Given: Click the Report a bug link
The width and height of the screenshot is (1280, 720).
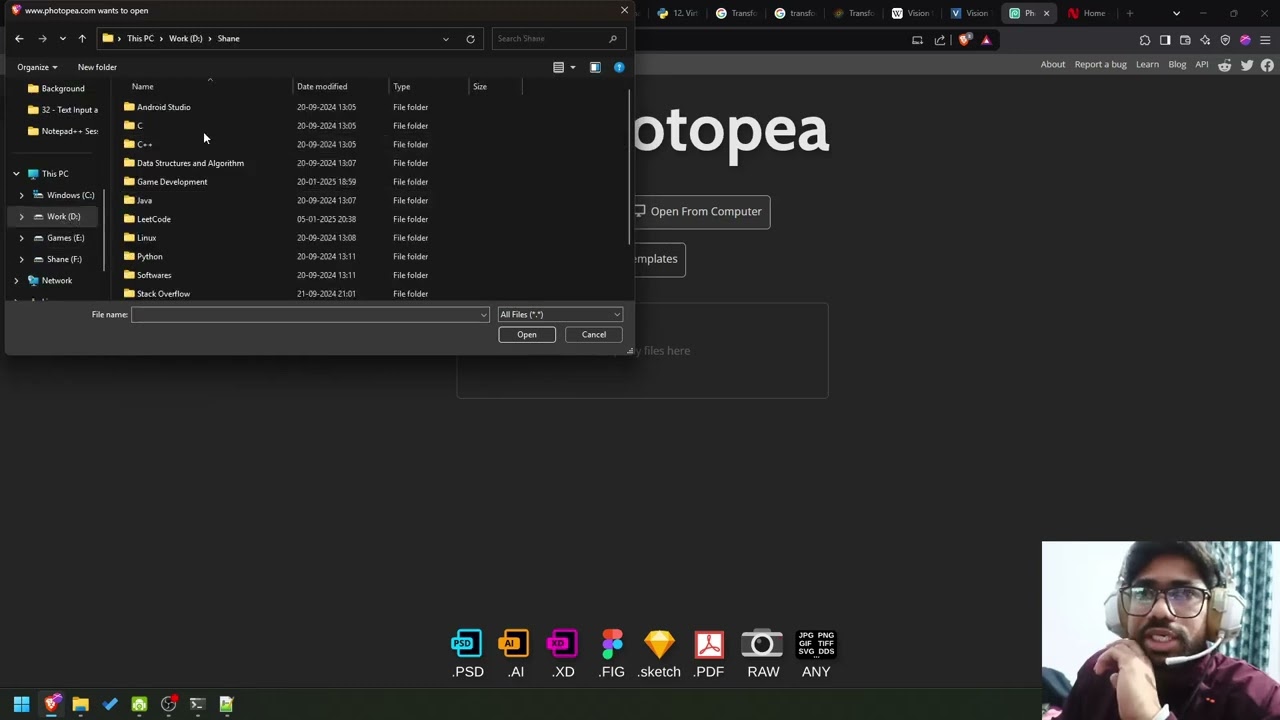Looking at the screenshot, I should [1100, 65].
